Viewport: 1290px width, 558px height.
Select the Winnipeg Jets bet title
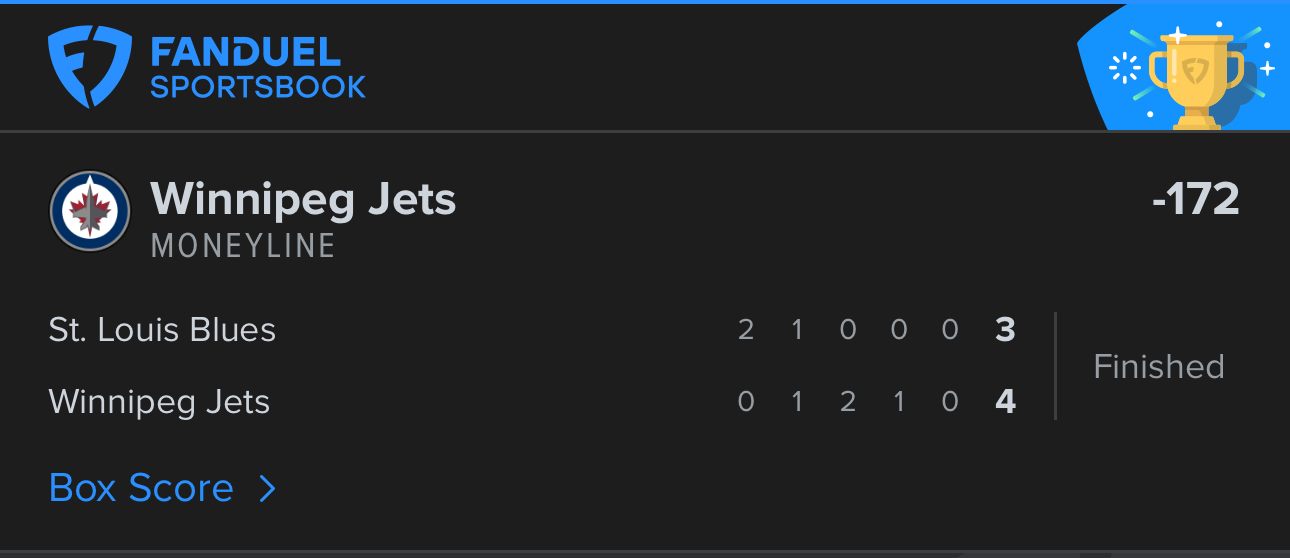point(303,199)
